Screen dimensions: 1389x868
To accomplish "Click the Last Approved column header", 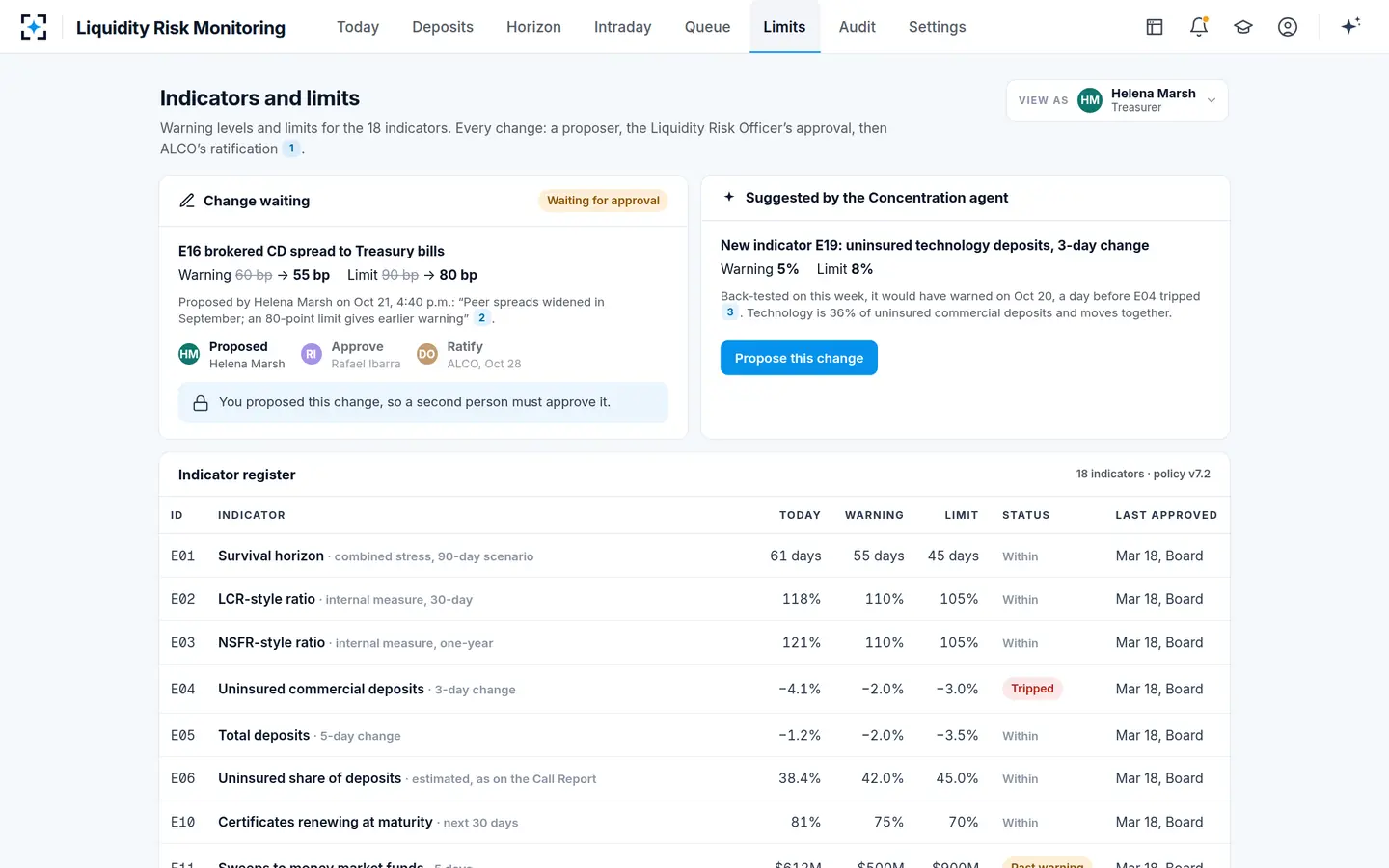I will pyautogui.click(x=1166, y=515).
